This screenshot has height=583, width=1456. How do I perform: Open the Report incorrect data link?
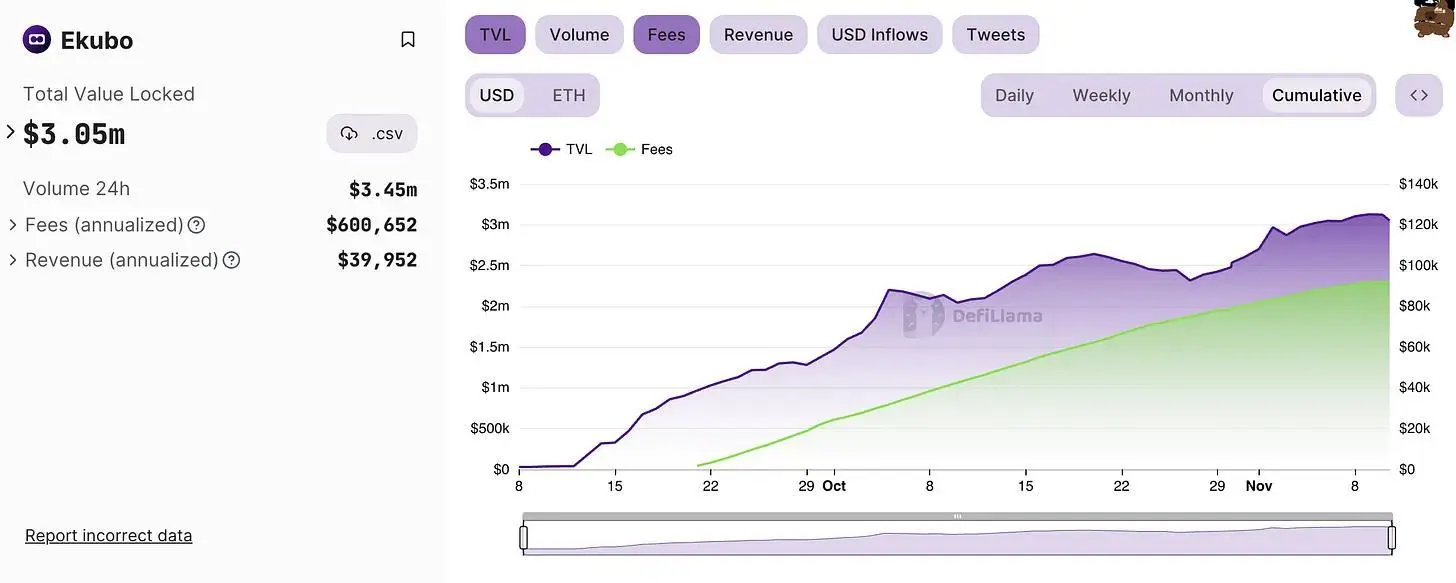click(108, 536)
